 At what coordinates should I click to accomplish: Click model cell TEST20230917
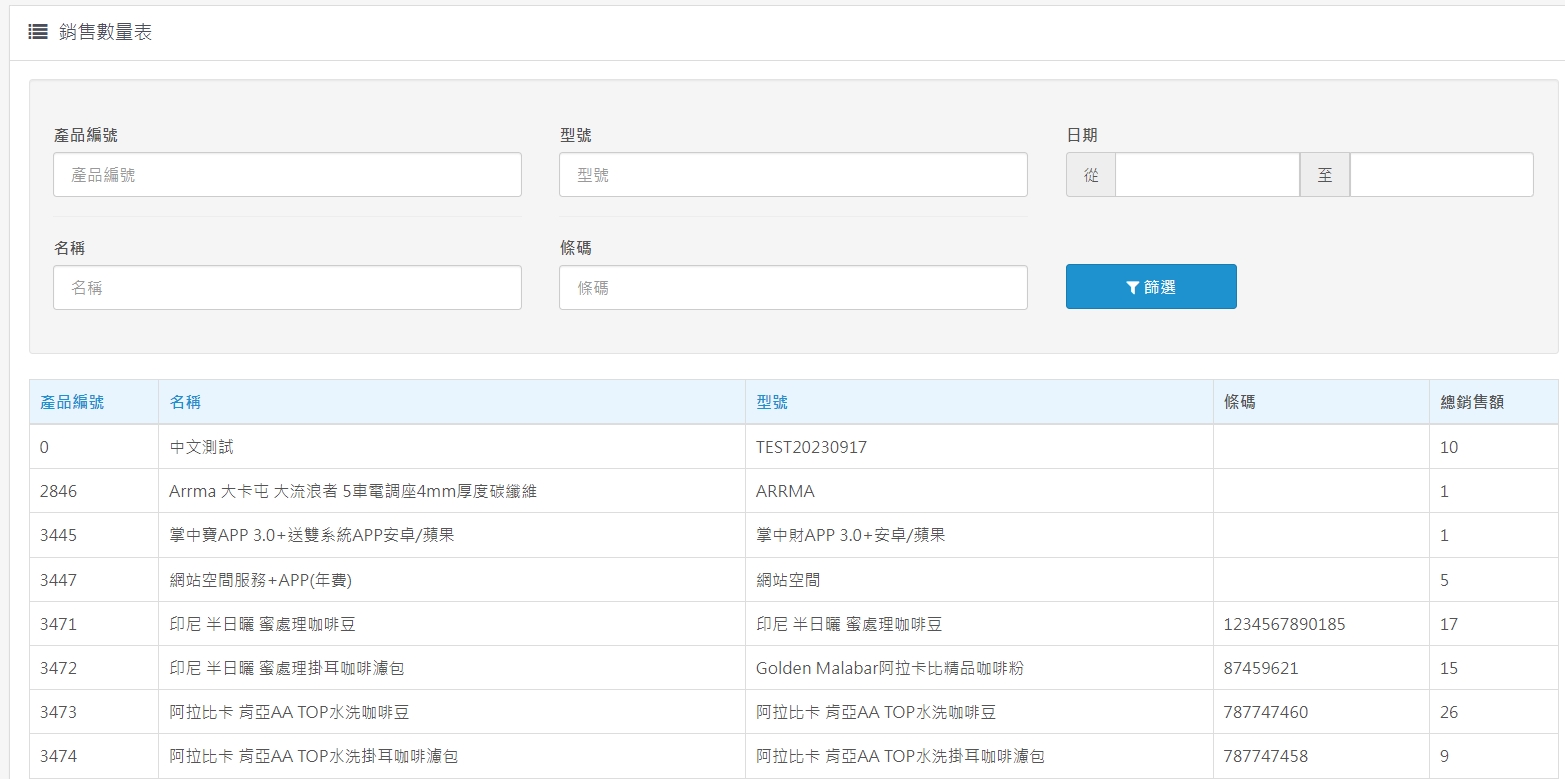pos(812,447)
